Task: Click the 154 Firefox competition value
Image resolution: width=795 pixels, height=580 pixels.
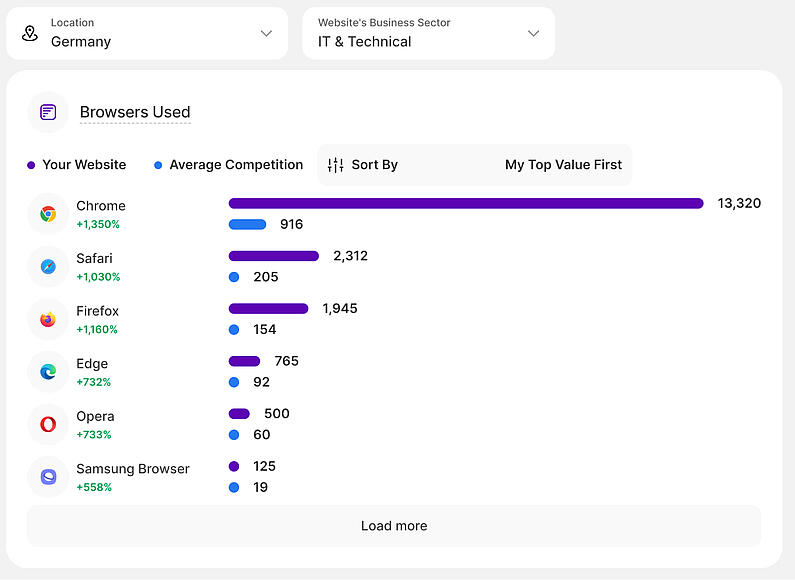Action: coord(265,330)
